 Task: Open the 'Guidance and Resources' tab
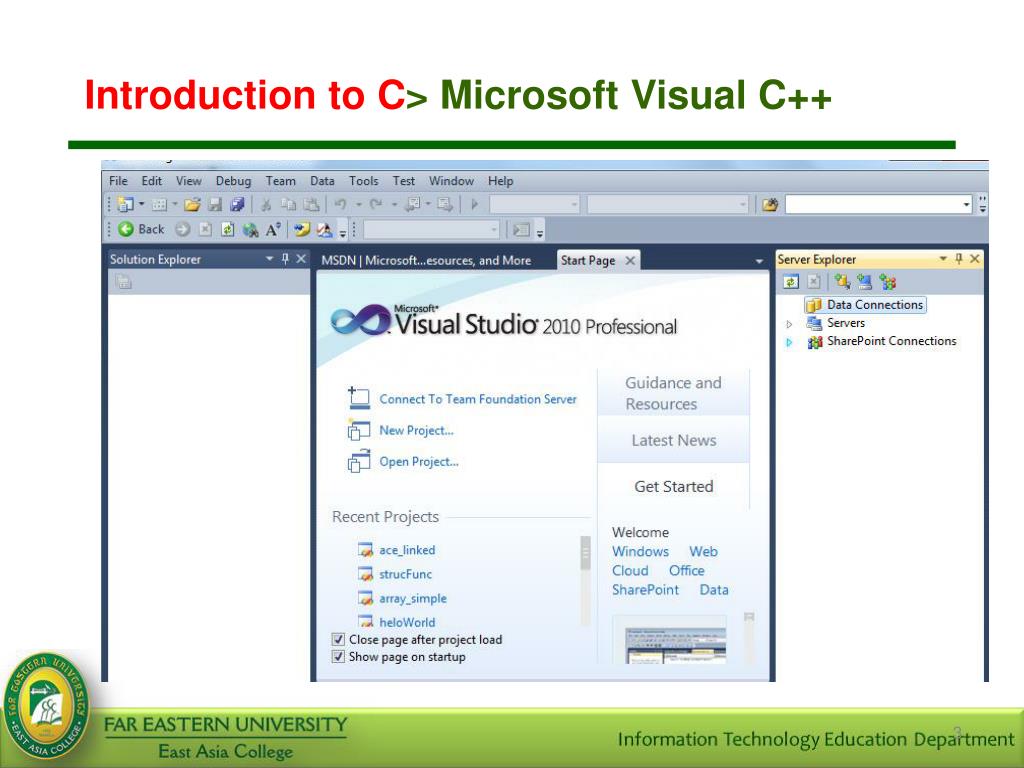pos(673,393)
